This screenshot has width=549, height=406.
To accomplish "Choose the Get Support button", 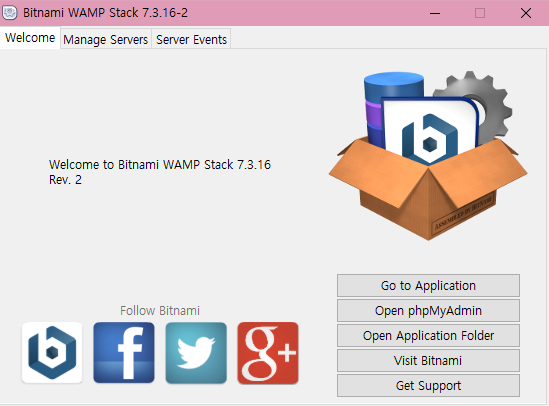I will pos(428,386).
